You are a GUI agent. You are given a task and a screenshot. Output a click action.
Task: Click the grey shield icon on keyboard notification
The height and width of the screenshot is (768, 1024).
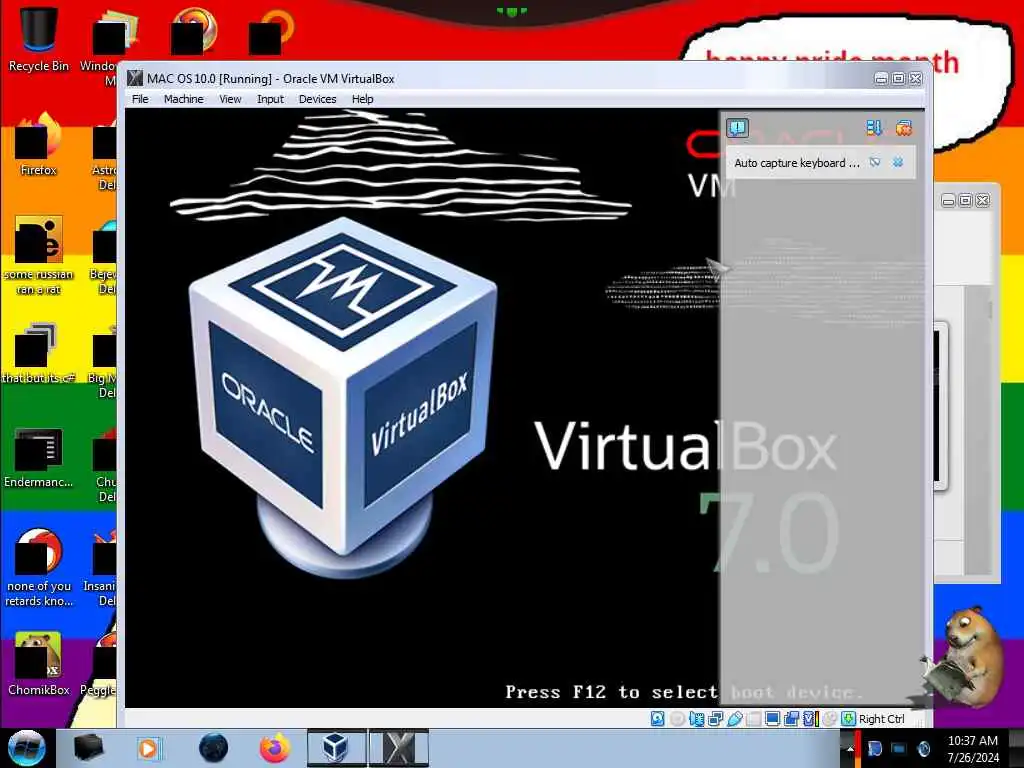pos(875,162)
